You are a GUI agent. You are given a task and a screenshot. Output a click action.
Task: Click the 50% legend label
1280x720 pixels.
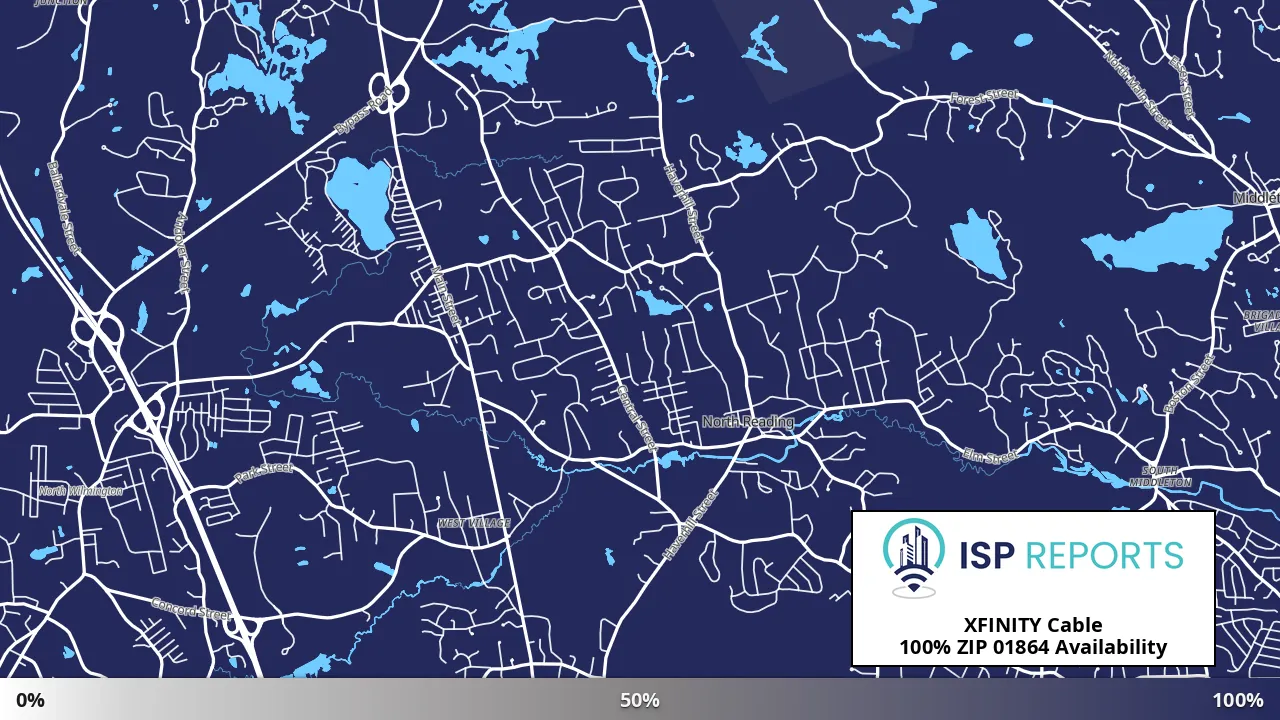(640, 700)
